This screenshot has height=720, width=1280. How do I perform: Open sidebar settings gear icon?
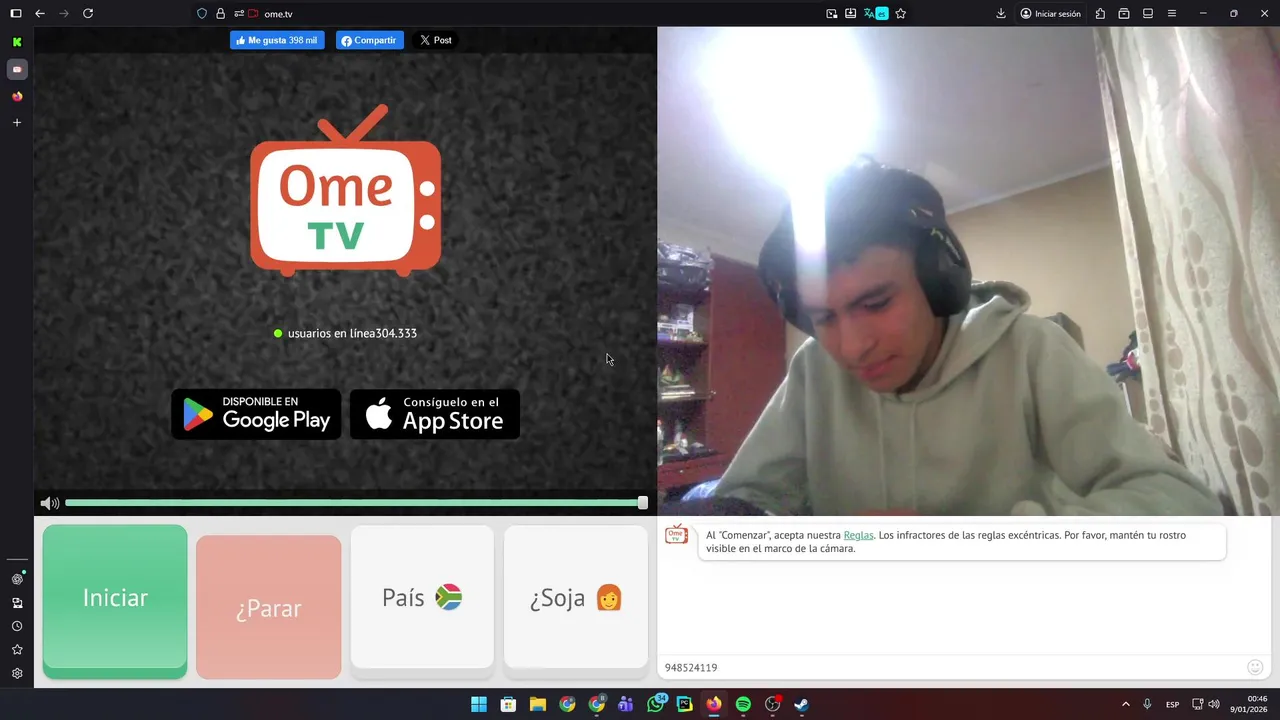point(17,674)
